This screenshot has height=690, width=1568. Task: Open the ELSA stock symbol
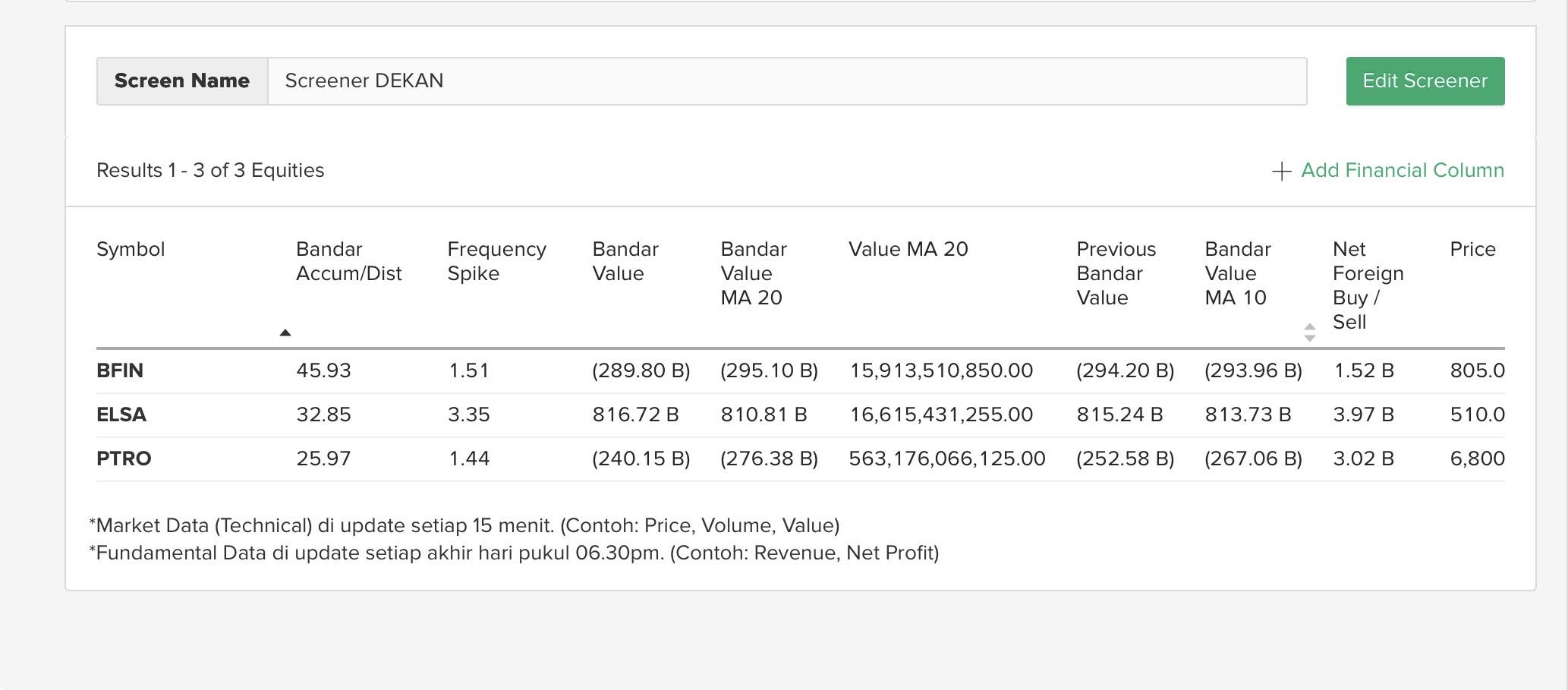(x=121, y=414)
